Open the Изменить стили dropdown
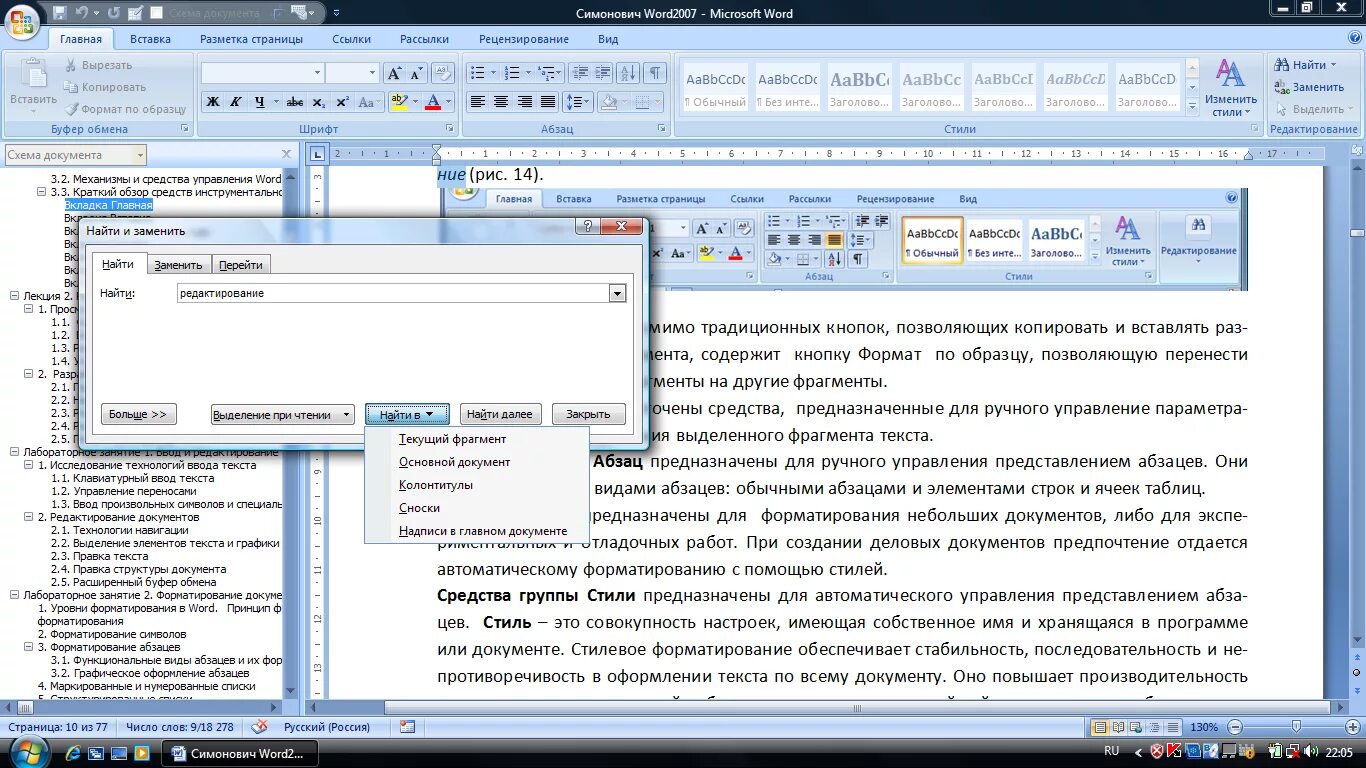 1230,87
